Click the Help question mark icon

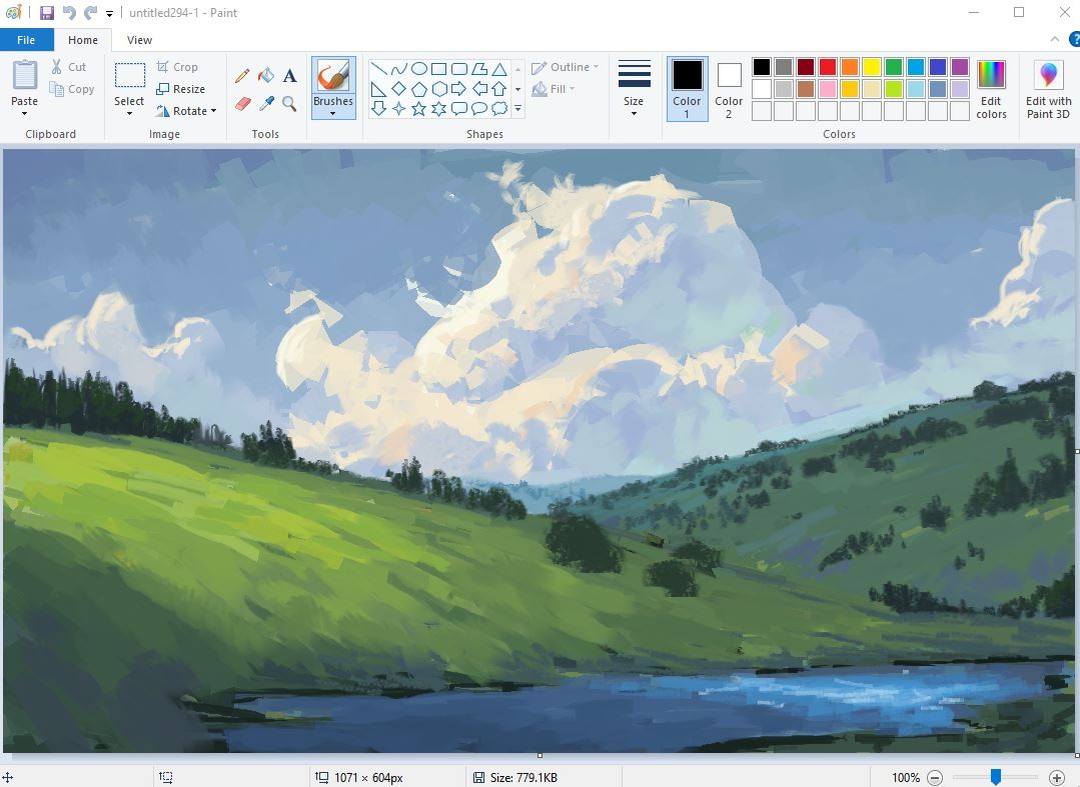point(1074,39)
